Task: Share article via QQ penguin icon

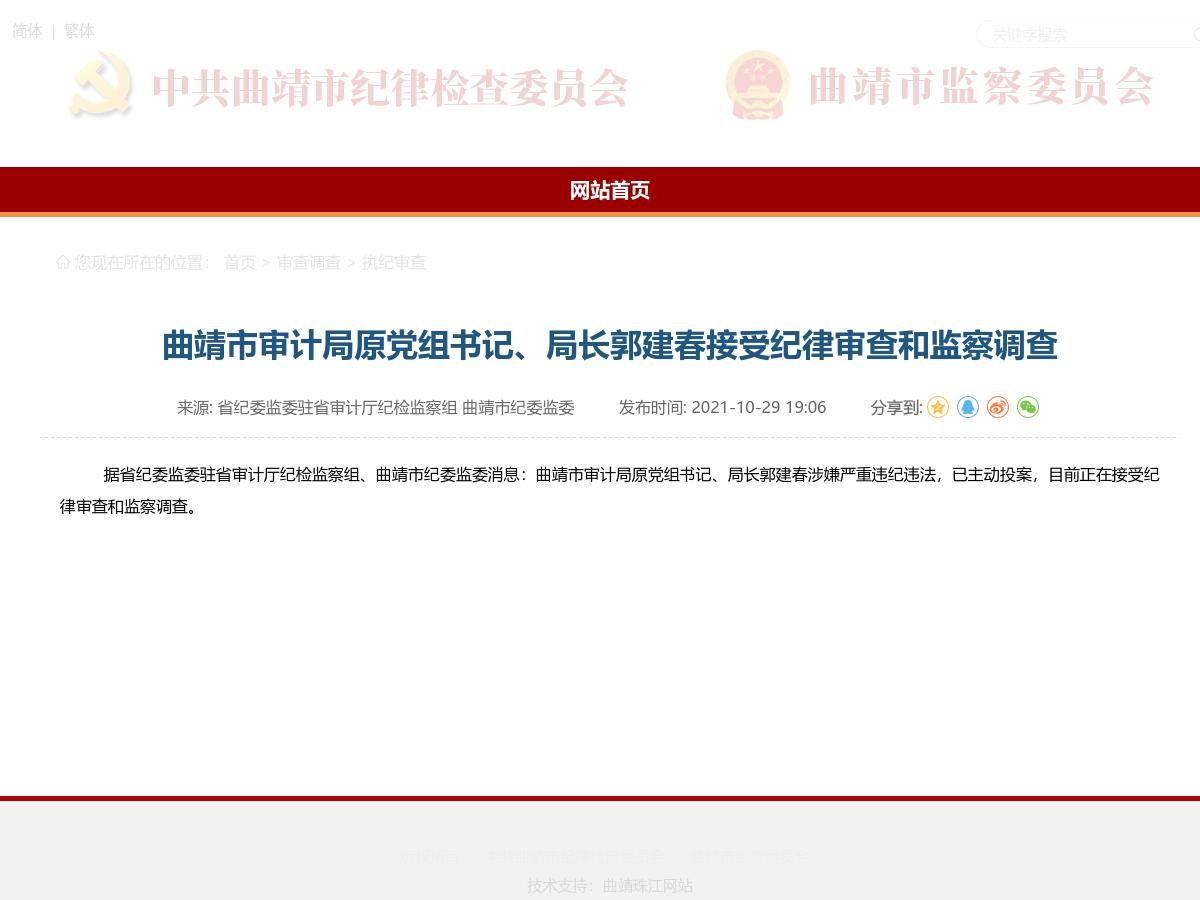Action: 967,407
